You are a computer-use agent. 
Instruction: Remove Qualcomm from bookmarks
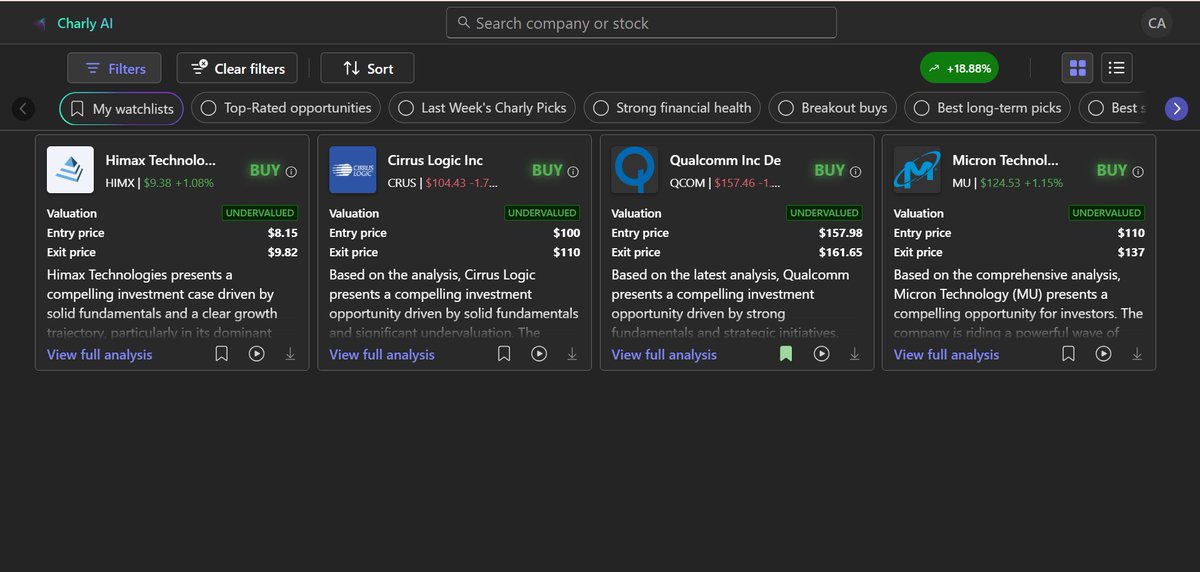tap(786, 354)
